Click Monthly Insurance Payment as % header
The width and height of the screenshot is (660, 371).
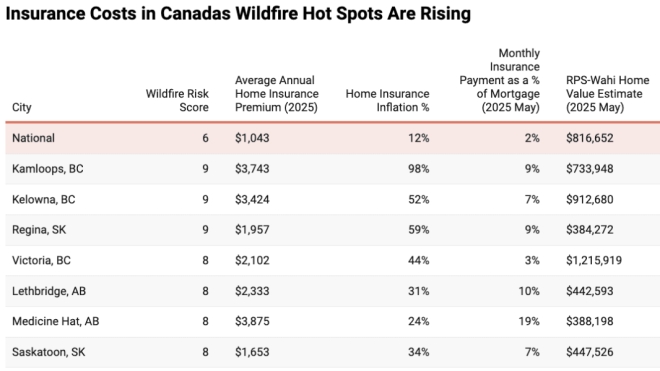499,80
